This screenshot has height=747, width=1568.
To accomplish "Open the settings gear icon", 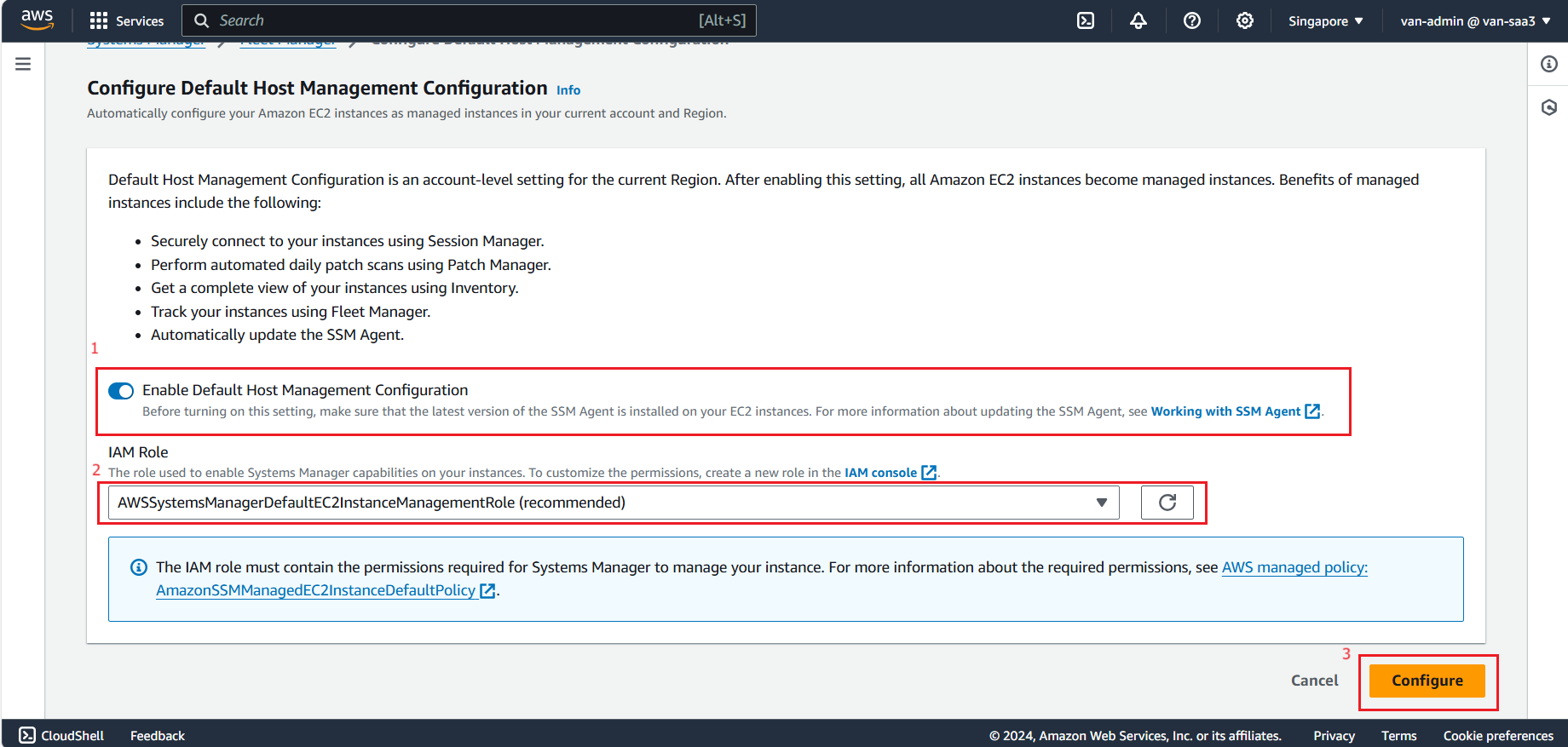I will pyautogui.click(x=1245, y=20).
